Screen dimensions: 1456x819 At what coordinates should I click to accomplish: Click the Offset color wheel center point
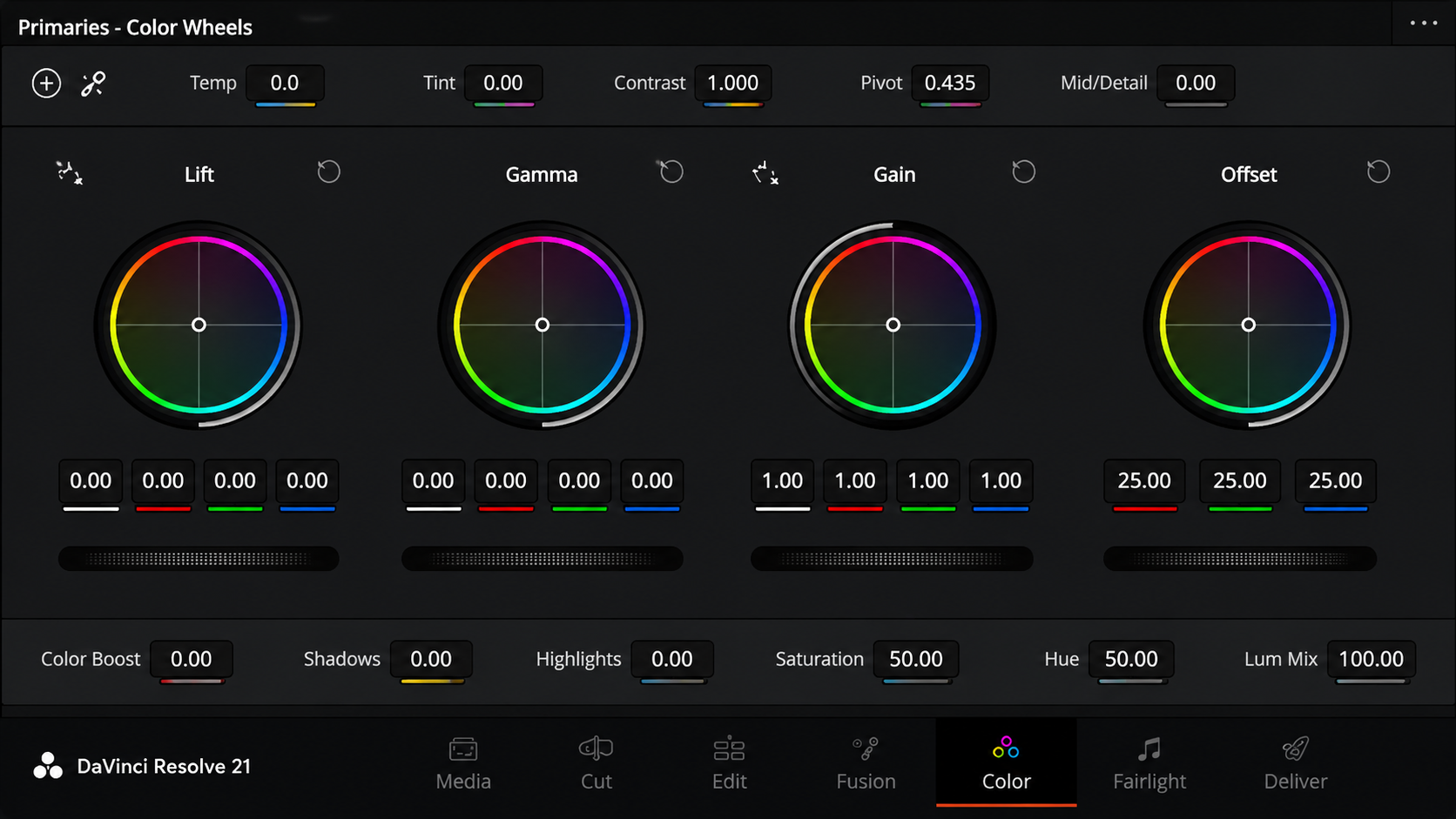point(1248,325)
